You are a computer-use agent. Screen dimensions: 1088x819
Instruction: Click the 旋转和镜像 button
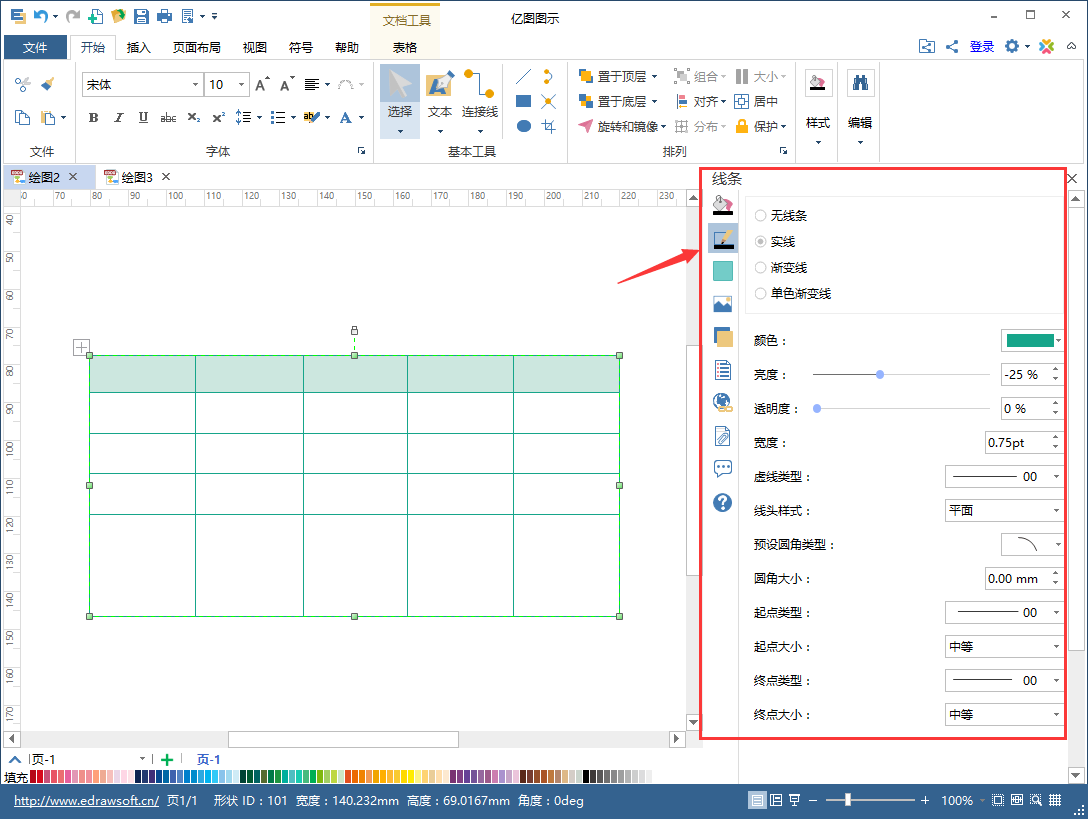tap(622, 126)
